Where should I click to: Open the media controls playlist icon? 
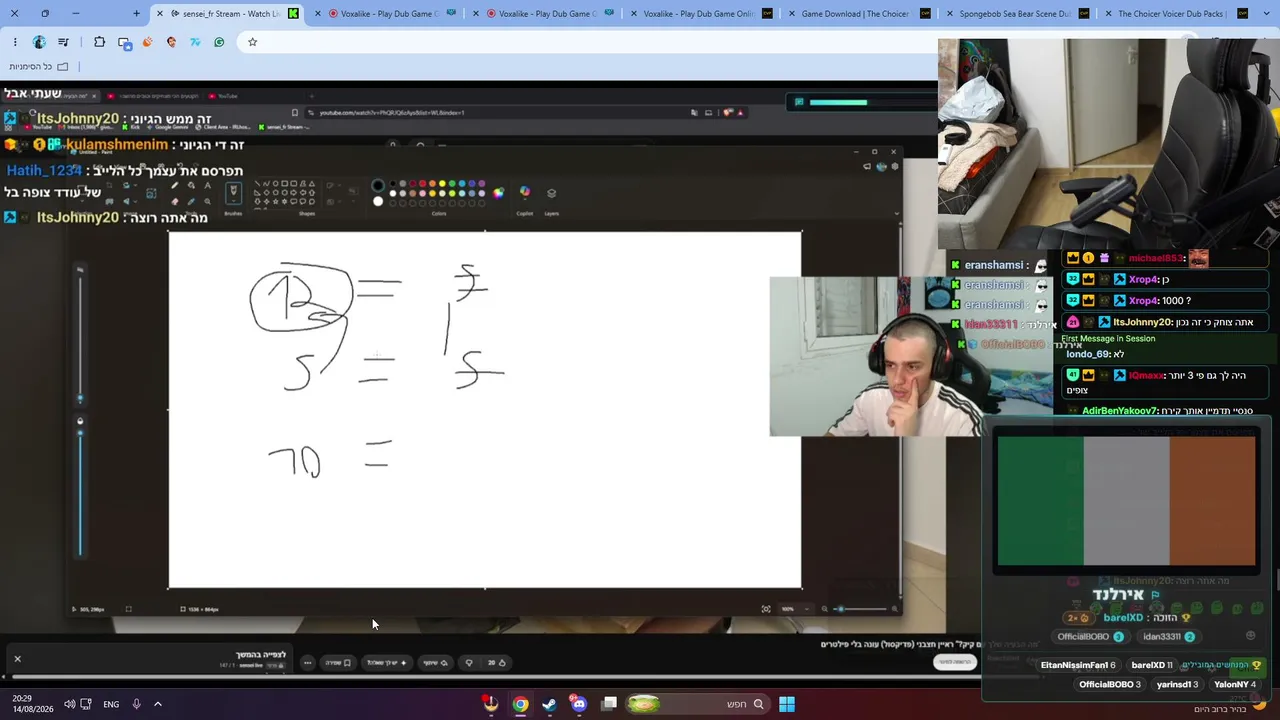pos(63,42)
